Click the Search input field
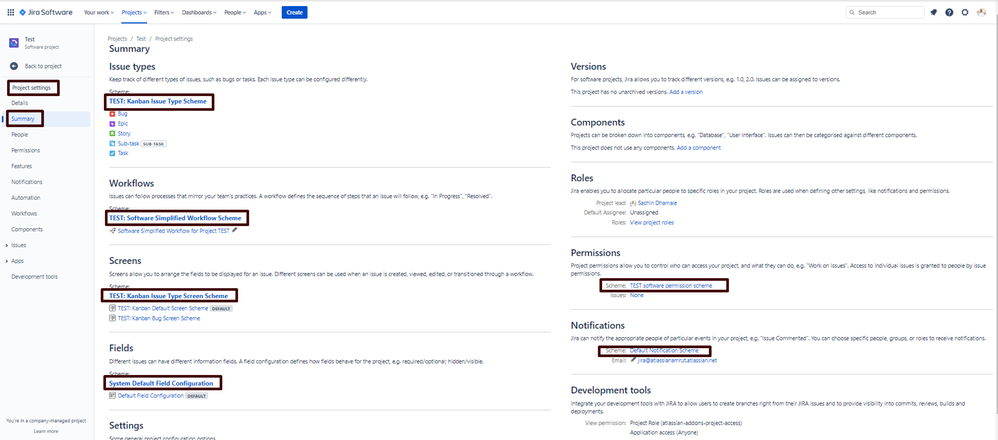 point(885,12)
